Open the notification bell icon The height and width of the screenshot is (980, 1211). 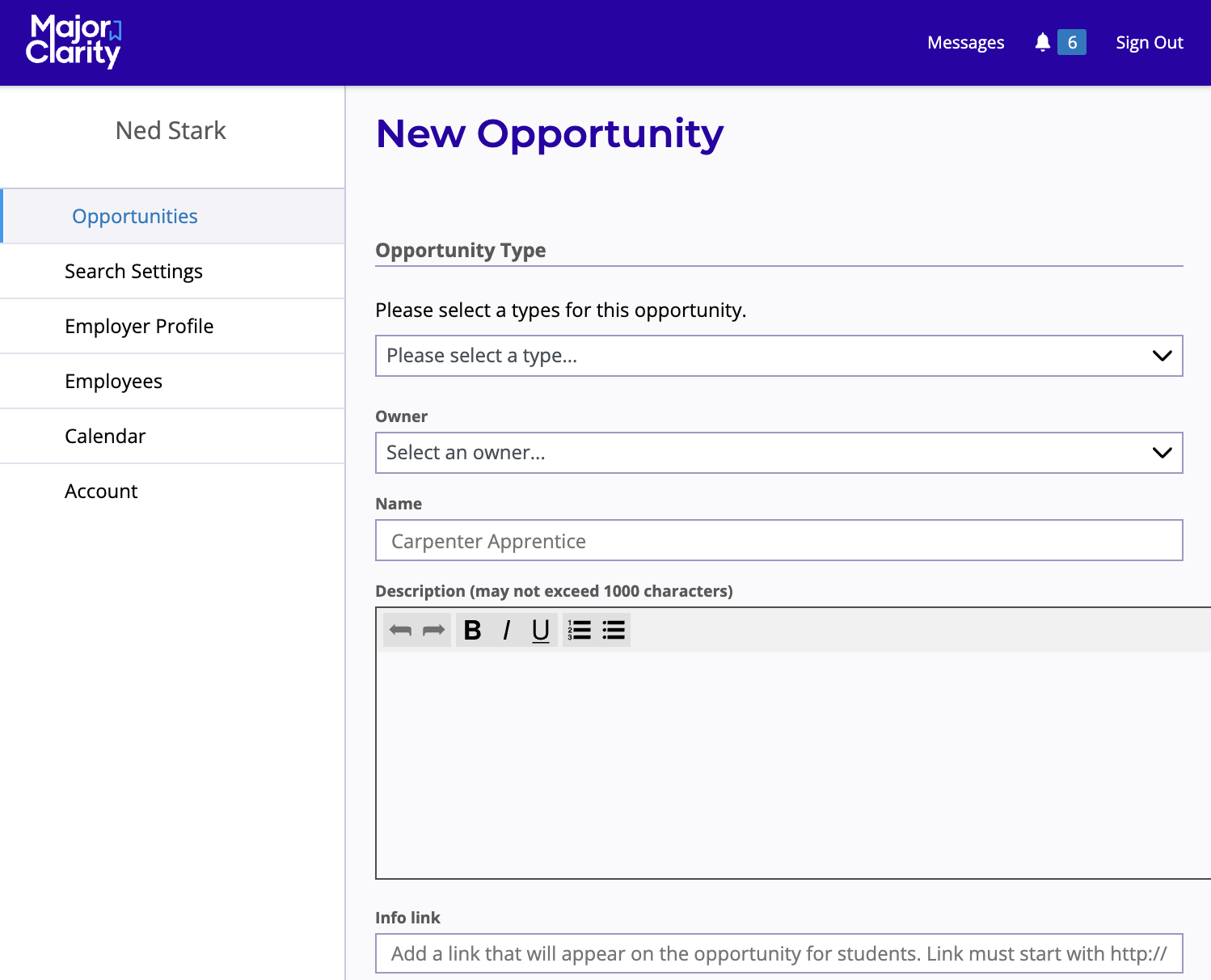point(1042,42)
